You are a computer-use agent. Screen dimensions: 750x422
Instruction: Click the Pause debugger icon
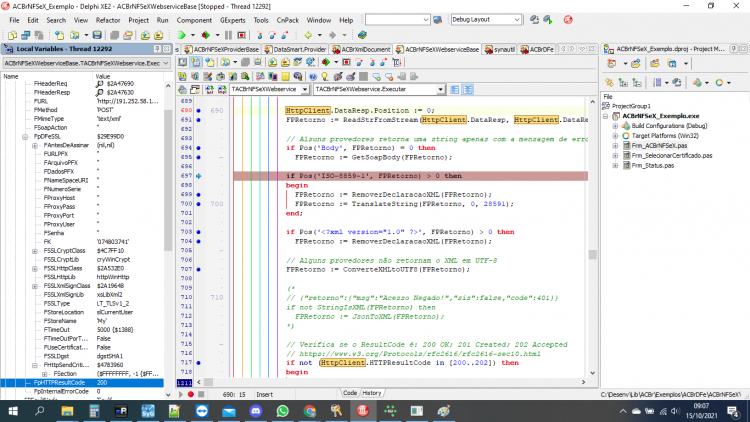[x=228, y=35]
